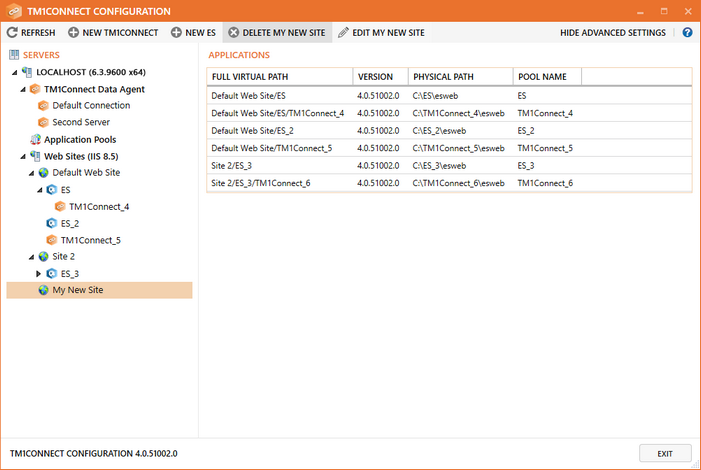Select Delete My New Site command
The height and width of the screenshot is (470, 701).
coord(277,32)
